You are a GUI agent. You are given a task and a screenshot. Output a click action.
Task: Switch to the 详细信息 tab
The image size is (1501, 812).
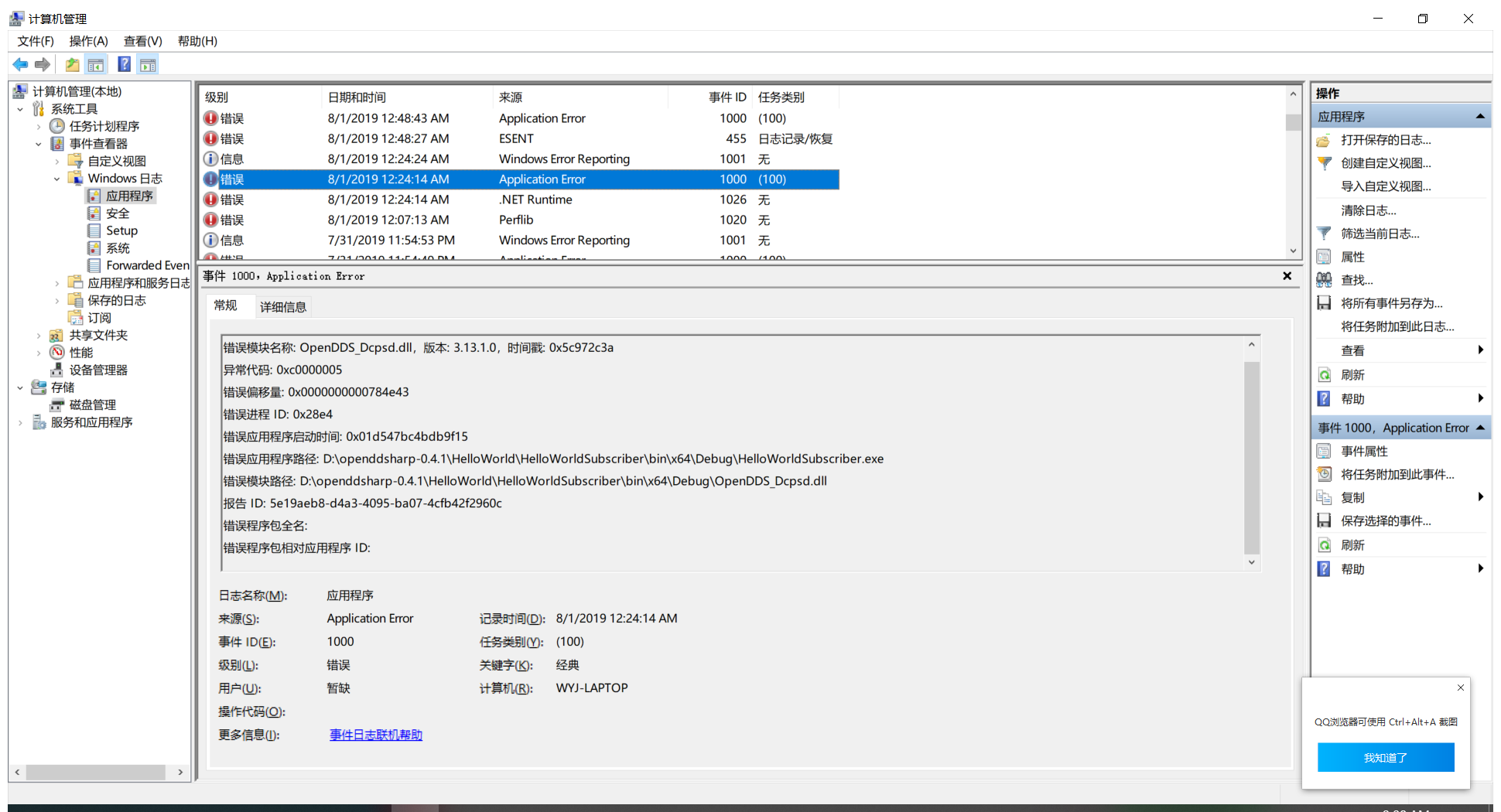[x=282, y=306]
